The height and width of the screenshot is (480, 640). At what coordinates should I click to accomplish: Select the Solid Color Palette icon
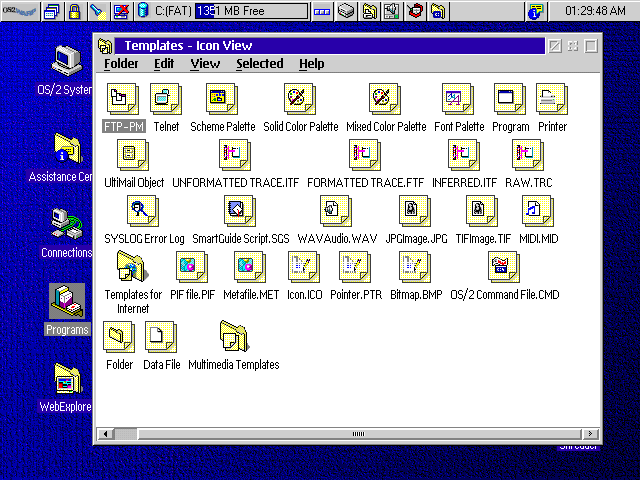300,99
